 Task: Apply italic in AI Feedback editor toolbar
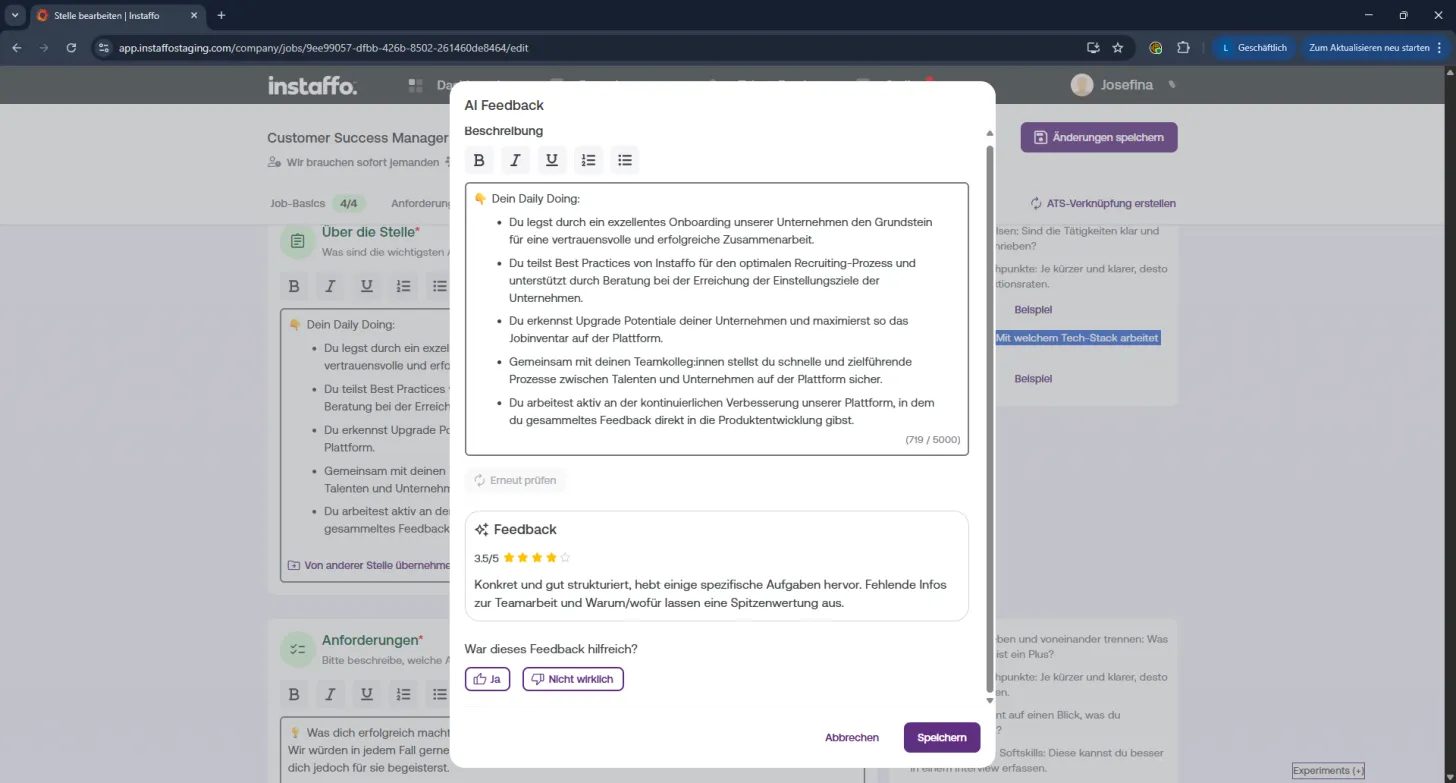point(515,160)
